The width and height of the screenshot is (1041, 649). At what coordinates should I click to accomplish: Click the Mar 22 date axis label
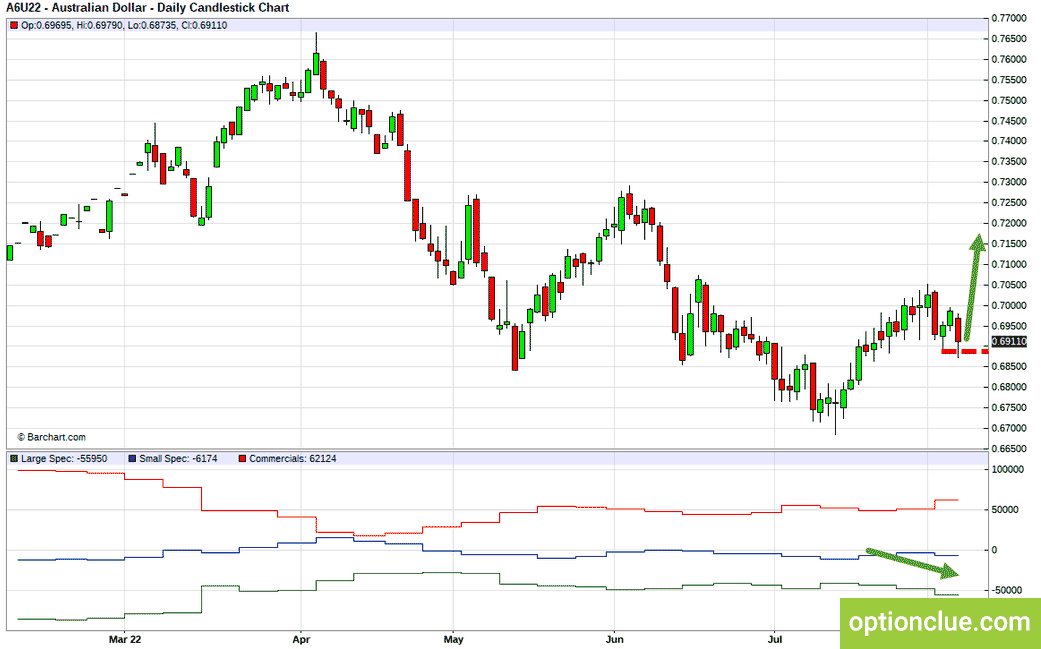click(x=125, y=640)
